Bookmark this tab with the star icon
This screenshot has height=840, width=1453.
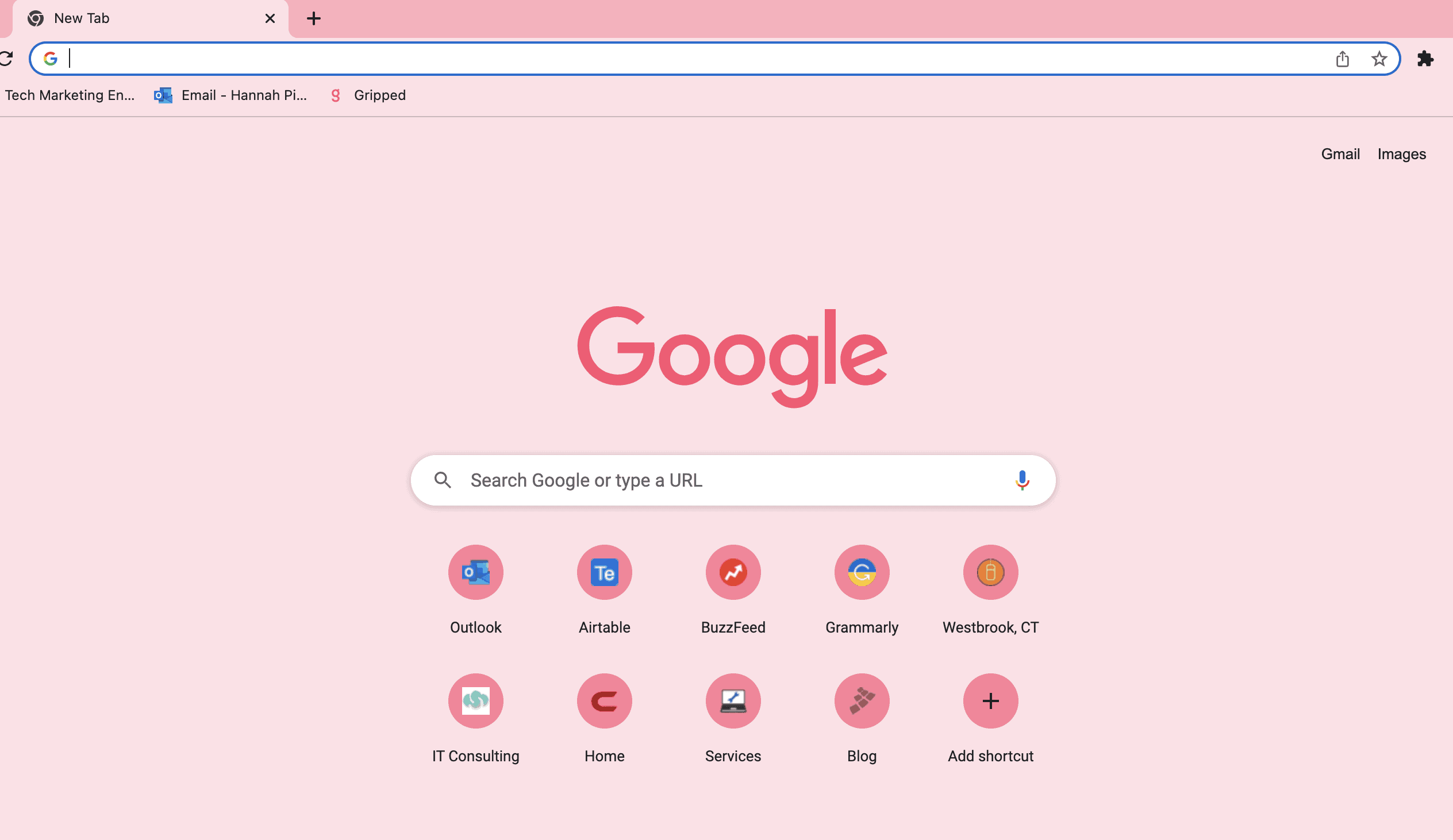click(1379, 59)
